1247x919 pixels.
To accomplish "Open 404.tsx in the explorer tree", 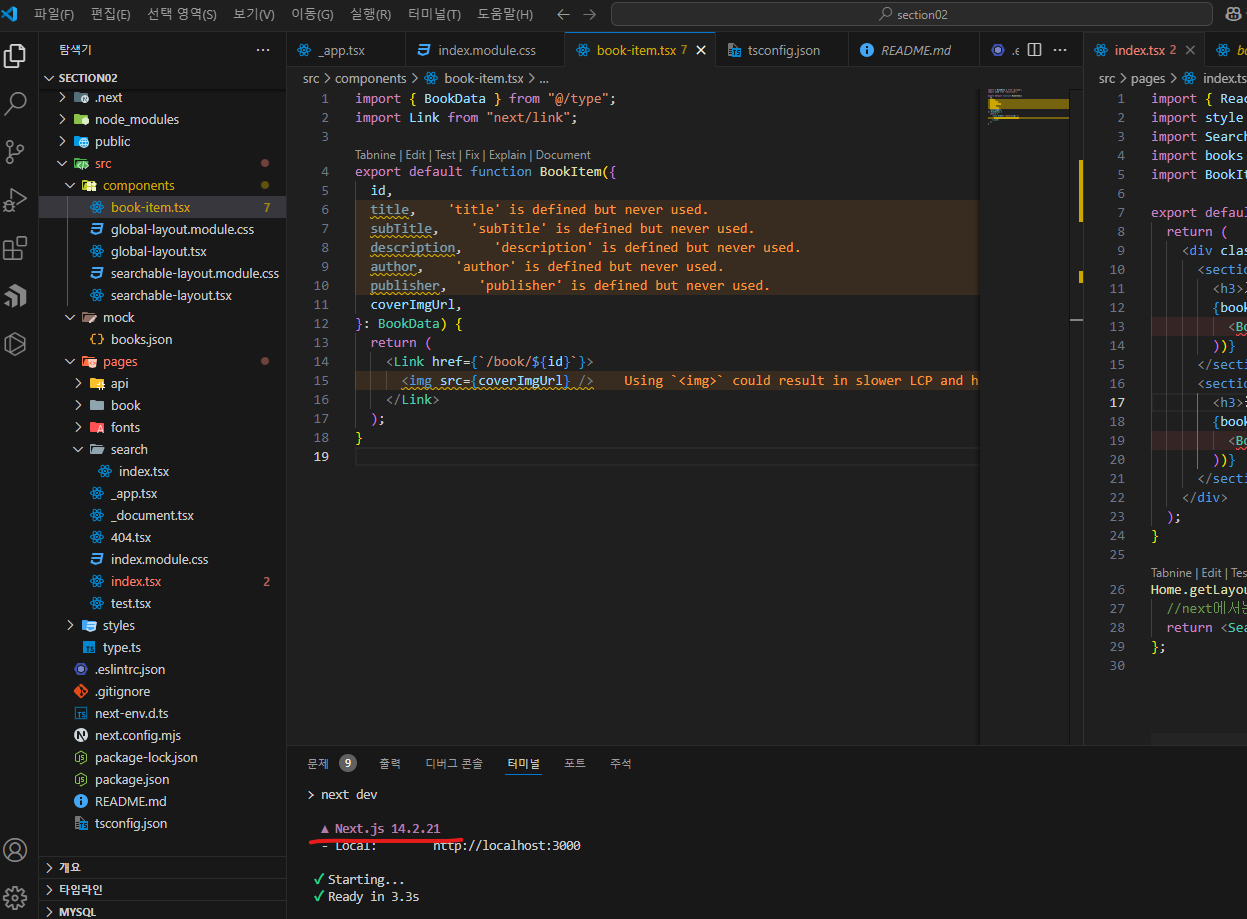I will click(x=131, y=537).
